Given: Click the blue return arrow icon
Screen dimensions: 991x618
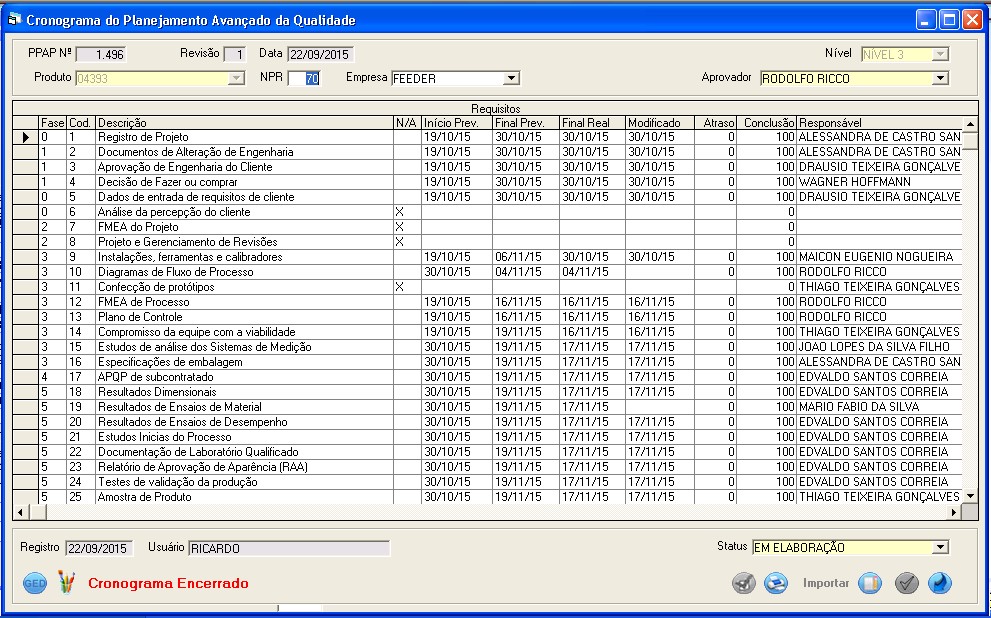Looking at the screenshot, I should pyautogui.click(x=940, y=583).
